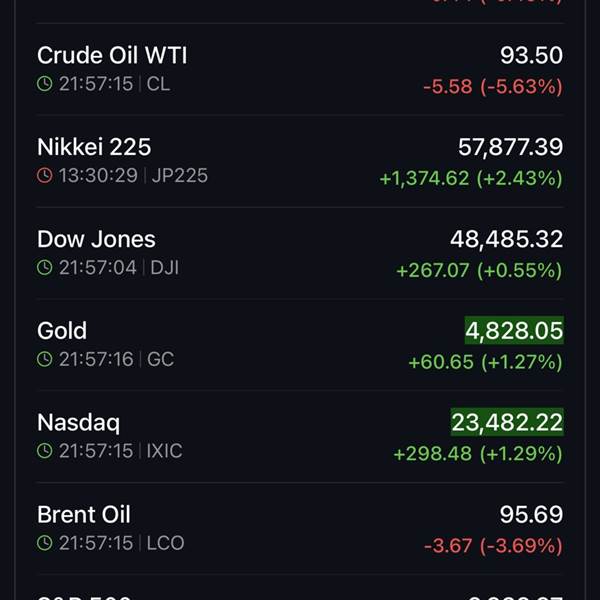Open the Gold futures listing
Viewport: 600px width, 600px height.
coord(62,332)
